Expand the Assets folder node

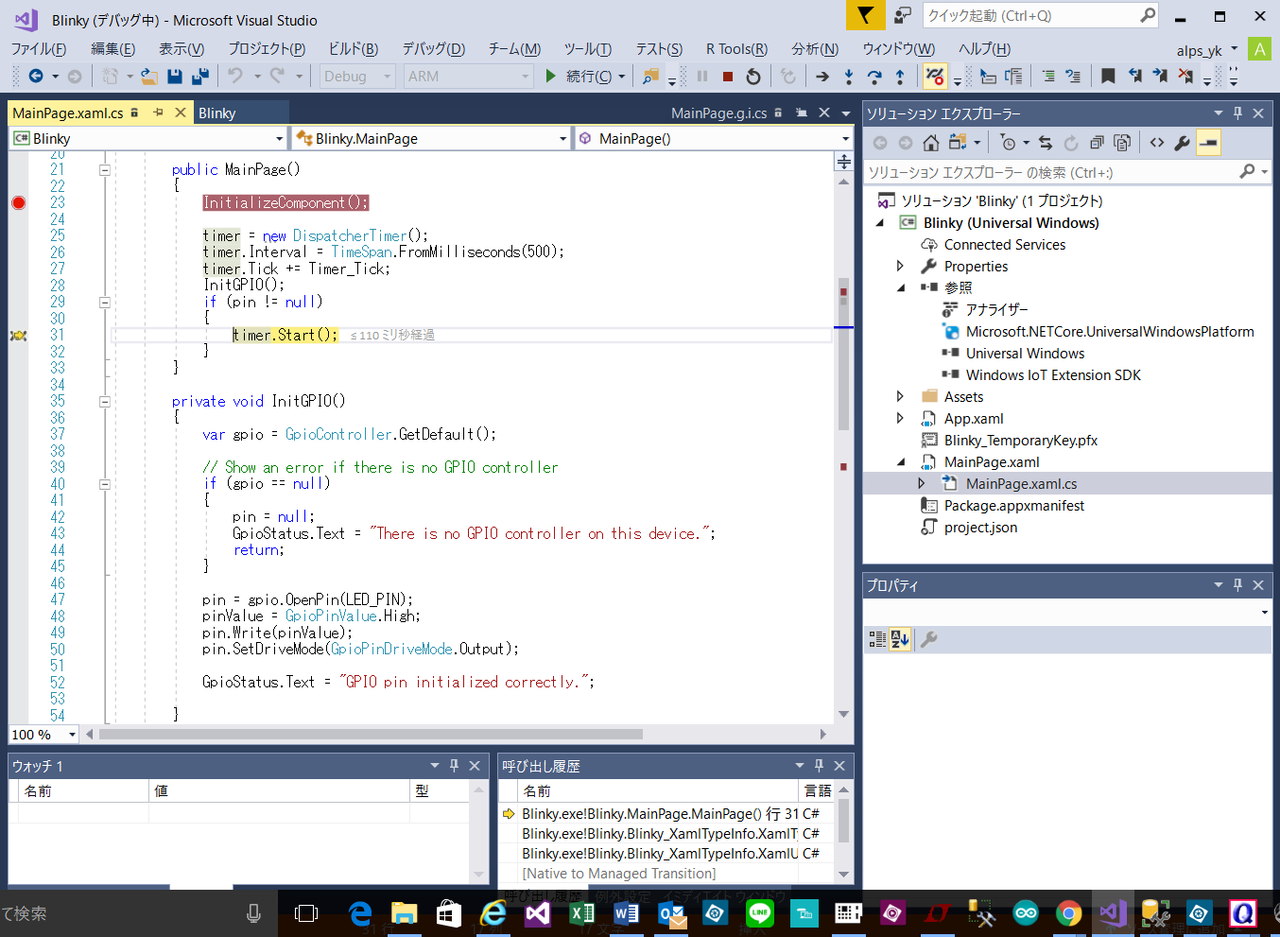(x=900, y=397)
